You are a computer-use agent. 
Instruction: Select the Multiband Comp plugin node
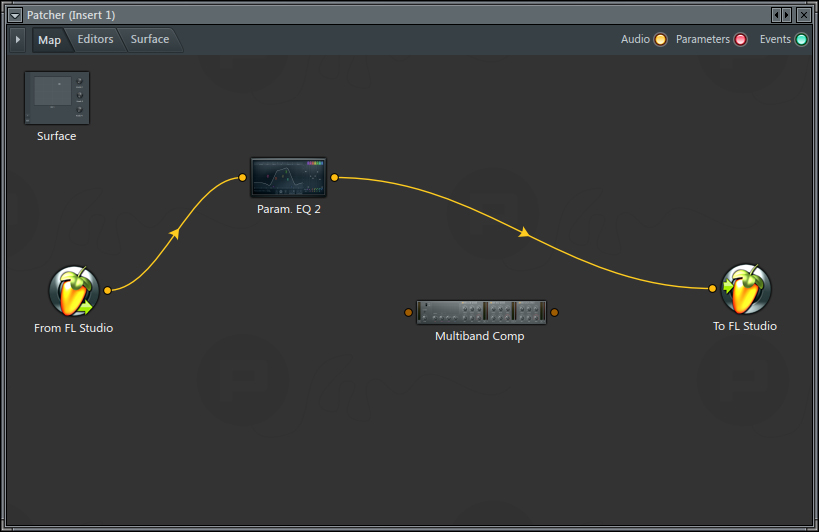click(481, 312)
